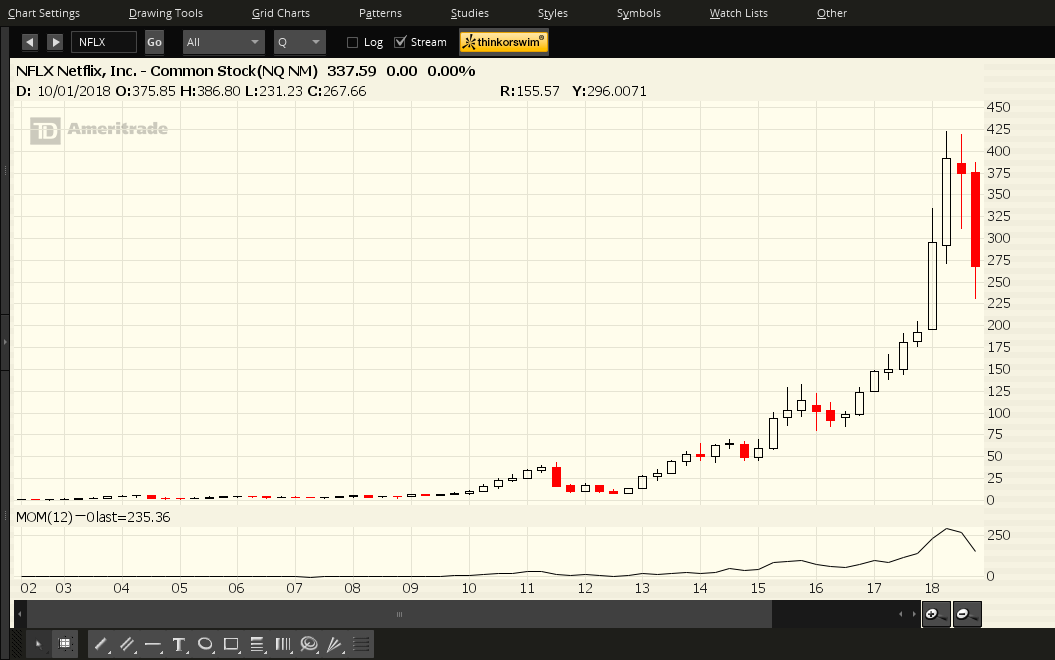Zoom in with the plus magnifier
The height and width of the screenshot is (660, 1055).
coord(936,614)
